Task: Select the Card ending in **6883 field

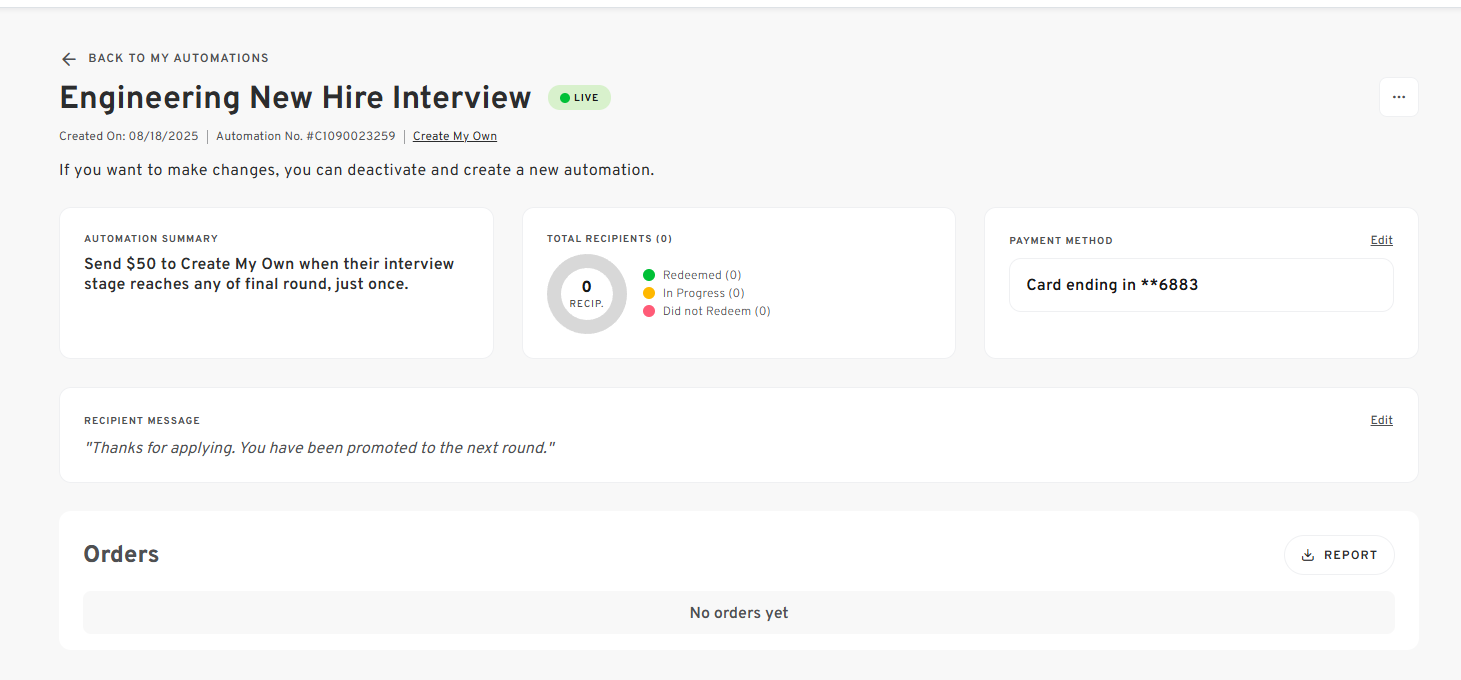Action: point(1200,285)
